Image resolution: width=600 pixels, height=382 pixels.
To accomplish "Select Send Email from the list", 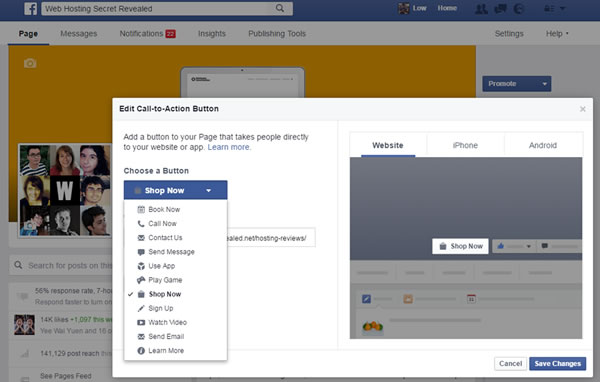I will (x=176, y=337).
